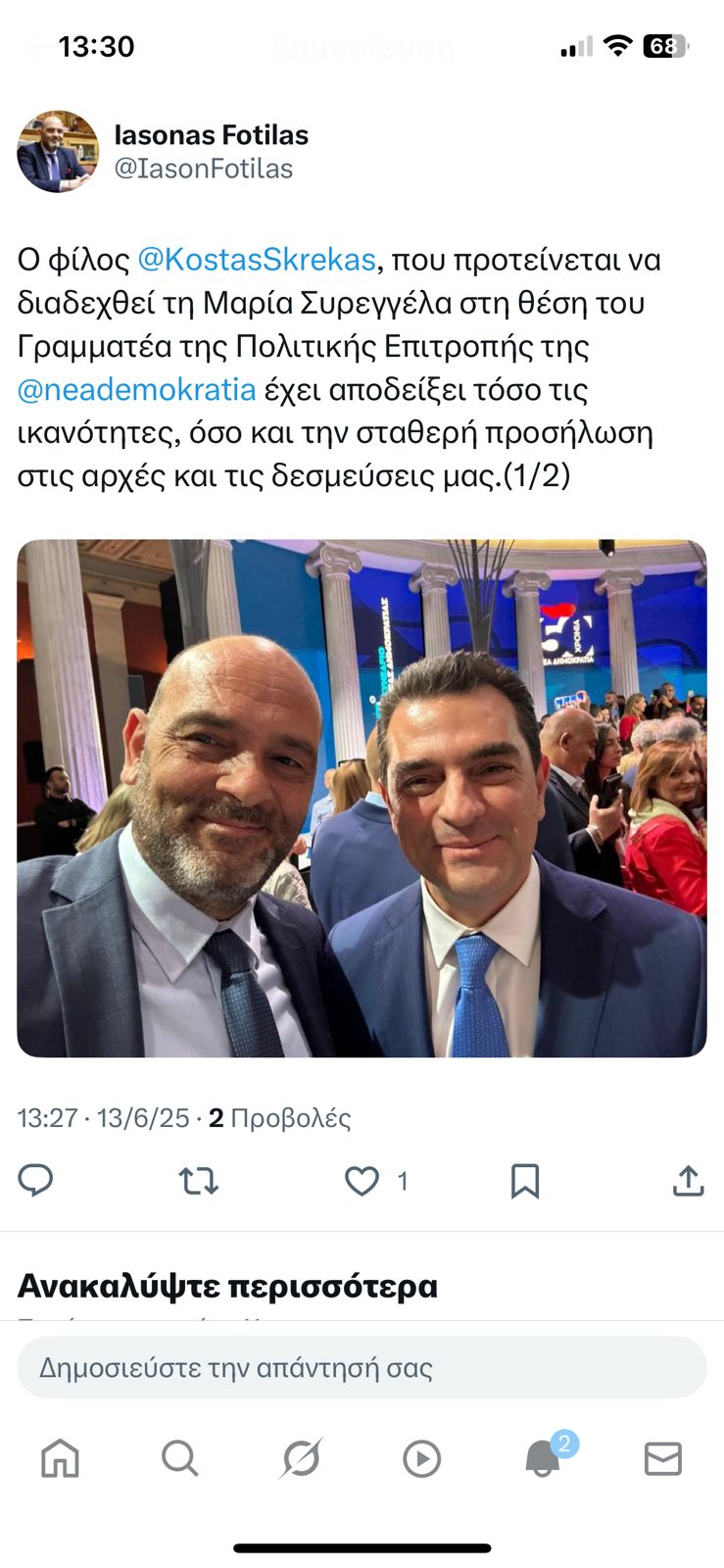Like the post with heart icon
The height and width of the screenshot is (1568, 724).
point(362,1182)
